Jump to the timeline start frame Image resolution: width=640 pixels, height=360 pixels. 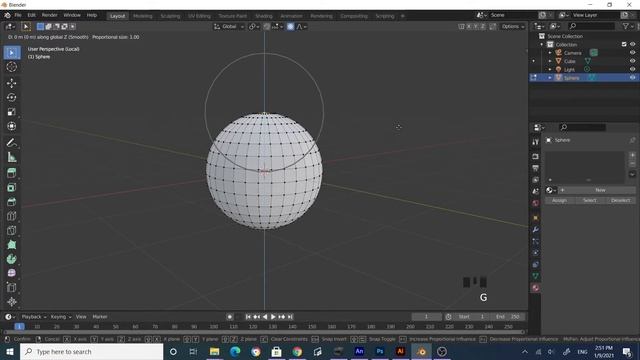[x=248, y=317]
